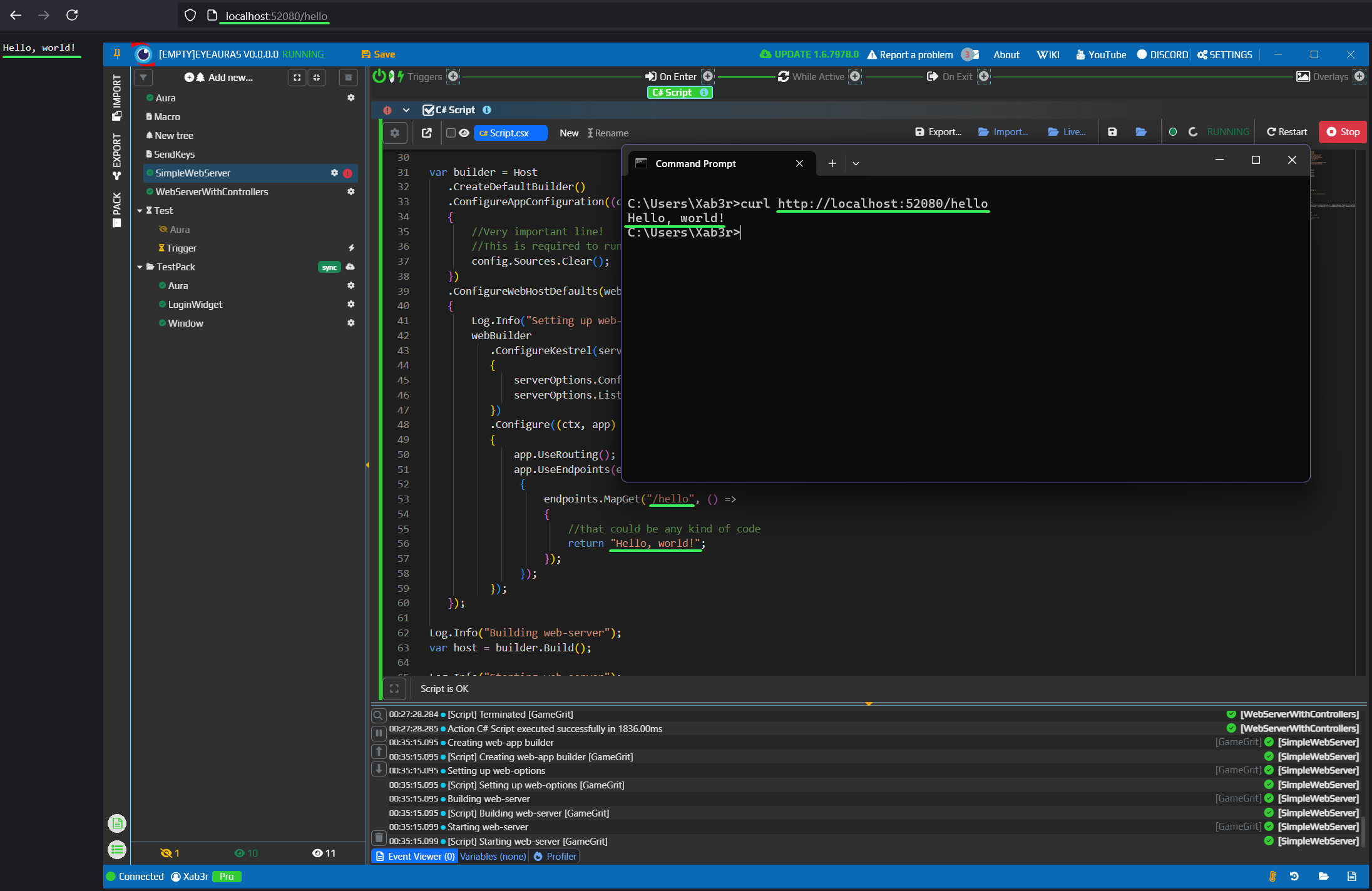The height and width of the screenshot is (891, 1372).
Task: Restart the running script
Action: (1287, 132)
